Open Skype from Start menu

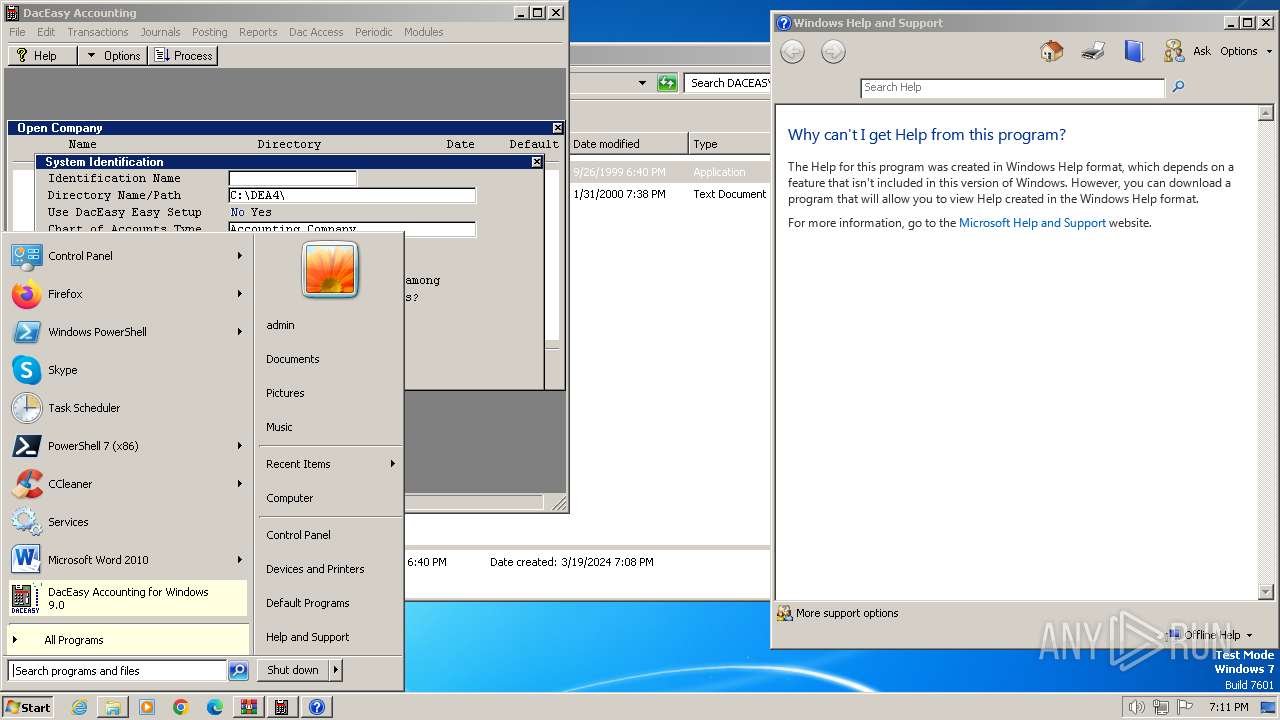[26, 370]
